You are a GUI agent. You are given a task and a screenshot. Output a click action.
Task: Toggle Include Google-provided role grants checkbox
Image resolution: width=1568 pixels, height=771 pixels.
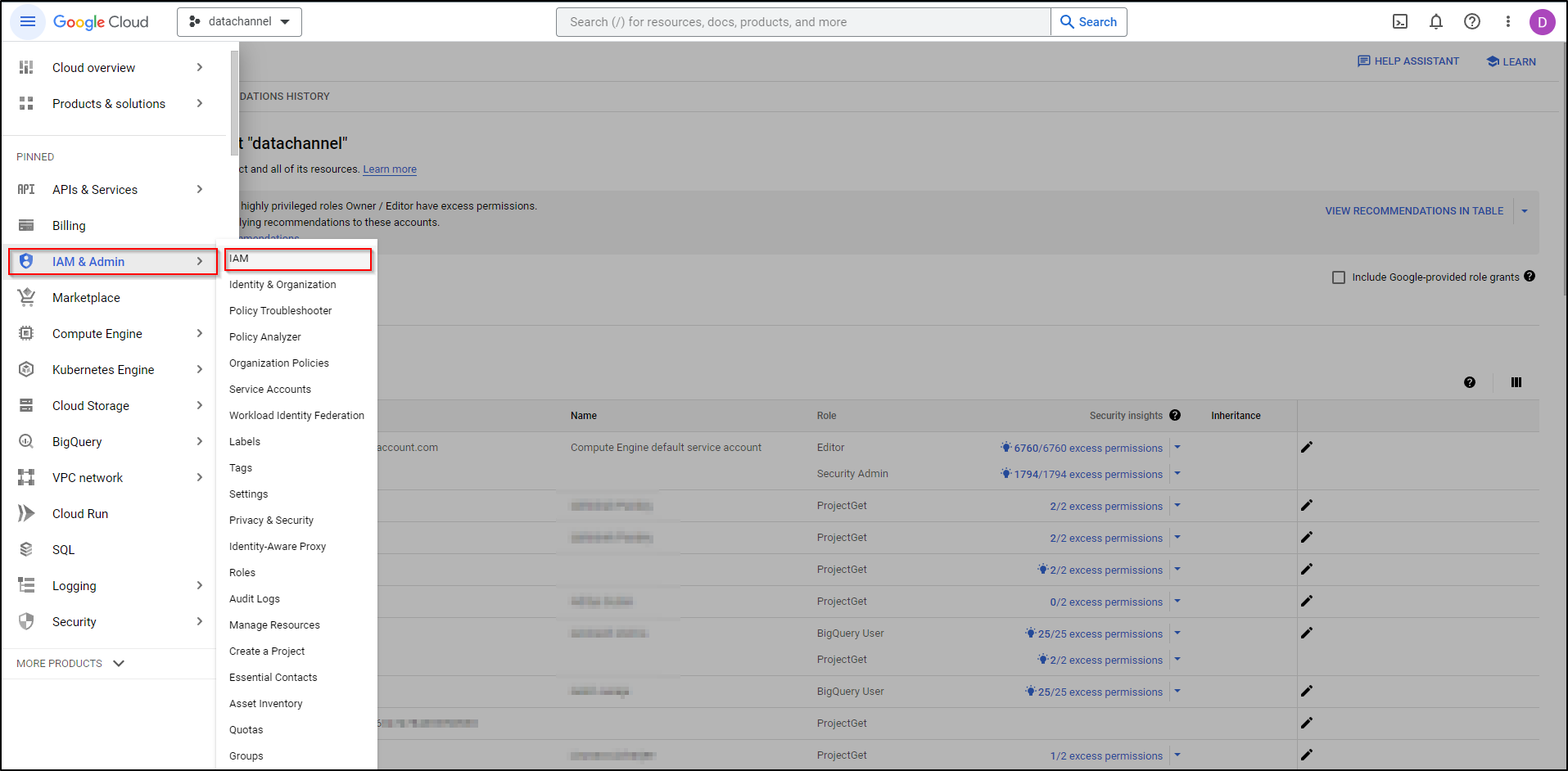coord(1339,277)
